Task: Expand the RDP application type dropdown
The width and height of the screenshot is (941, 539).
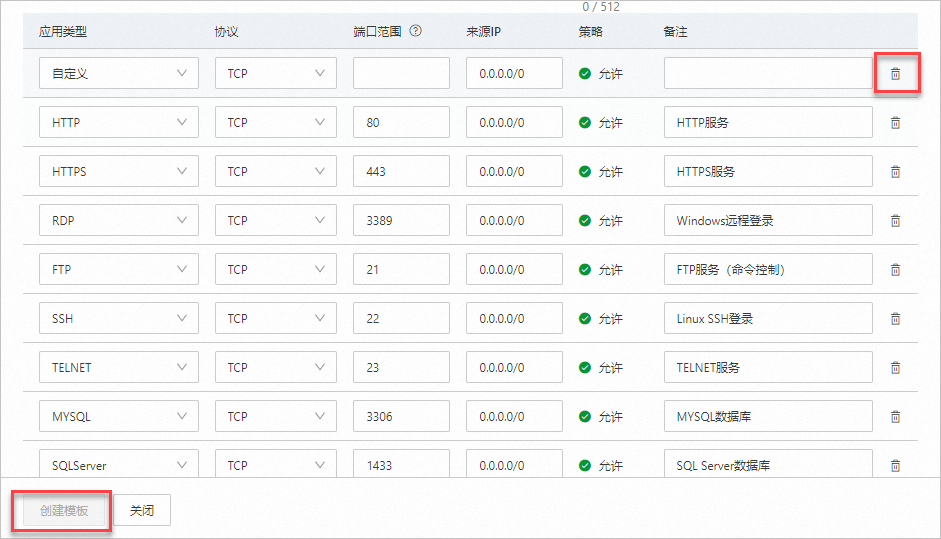Action: click(119, 220)
